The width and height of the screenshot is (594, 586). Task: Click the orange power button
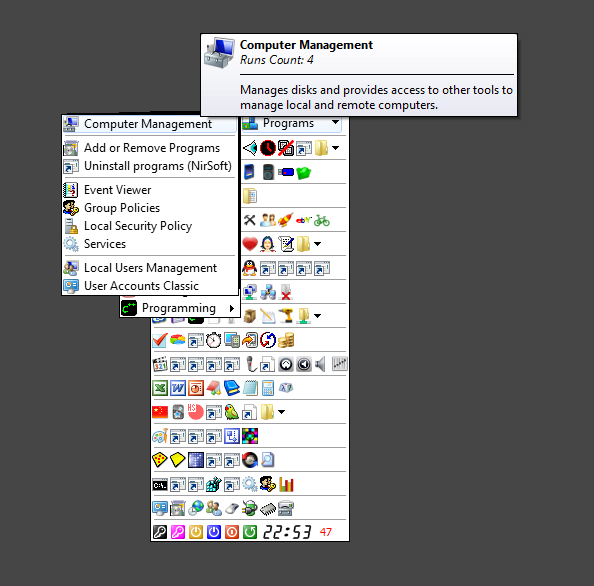point(196,532)
